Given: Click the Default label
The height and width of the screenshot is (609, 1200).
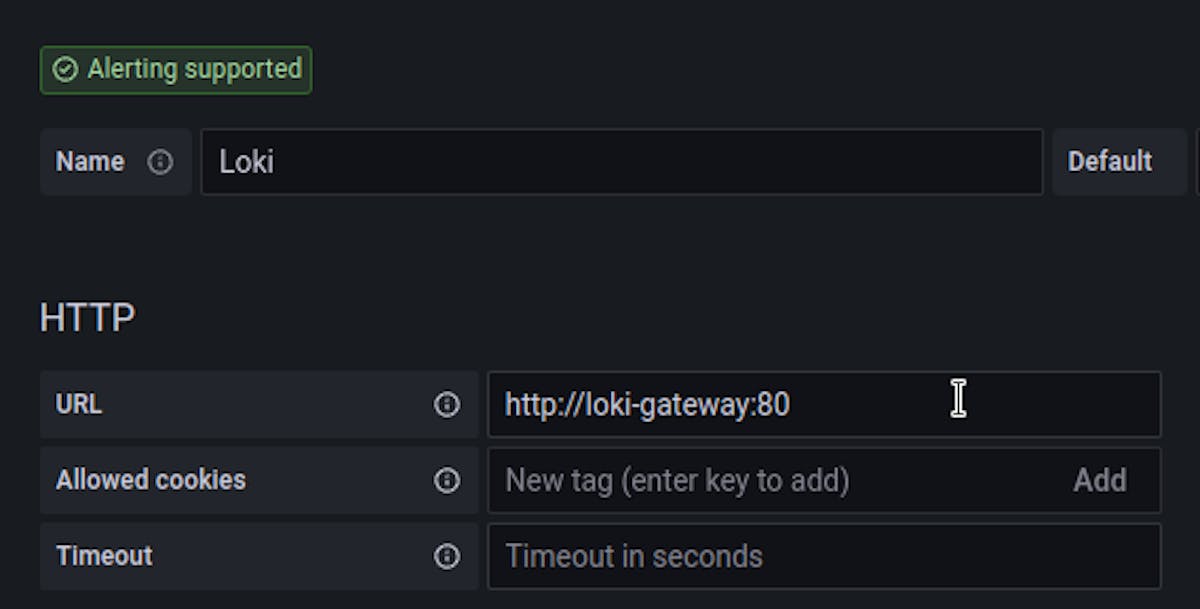Looking at the screenshot, I should (1109, 162).
